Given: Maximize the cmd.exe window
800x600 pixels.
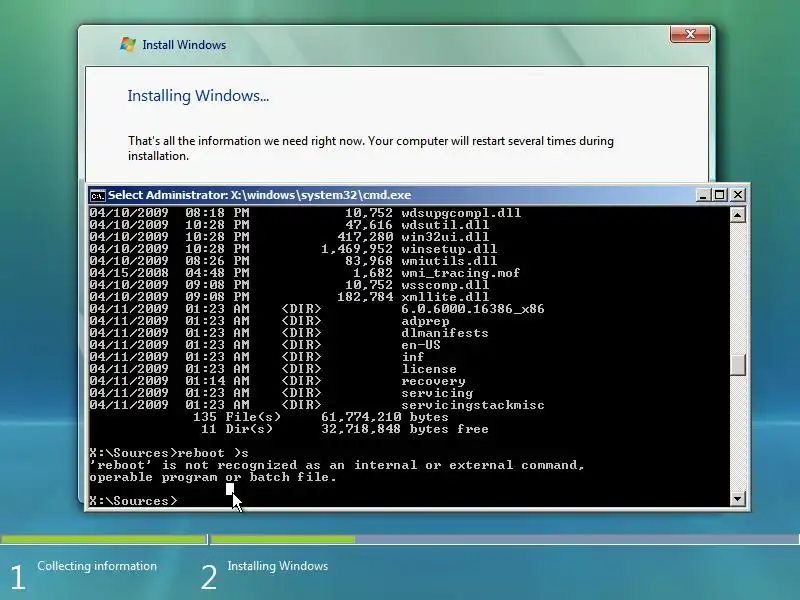Looking at the screenshot, I should tap(720, 195).
